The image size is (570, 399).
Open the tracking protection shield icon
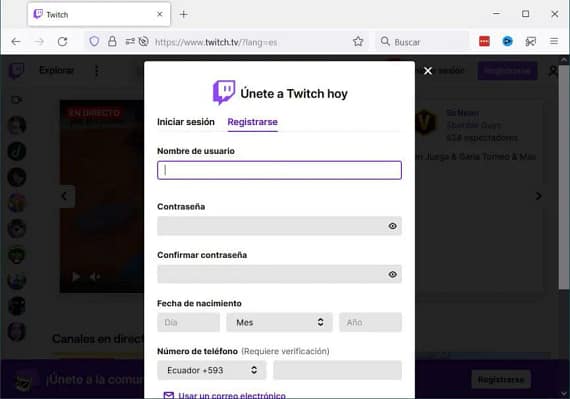pyautogui.click(x=94, y=41)
